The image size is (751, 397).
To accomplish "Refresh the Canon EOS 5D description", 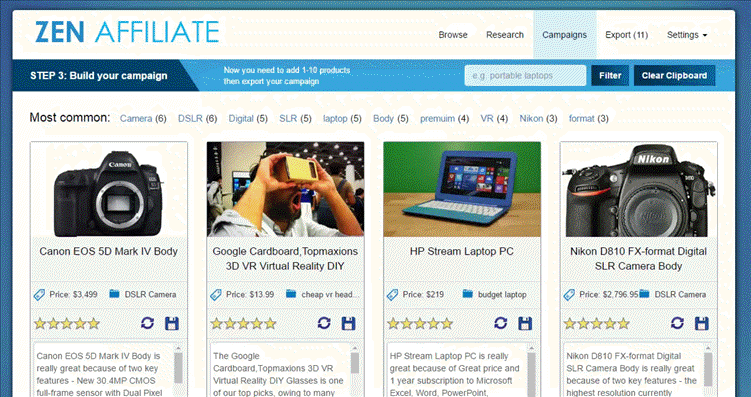I will click(148, 323).
